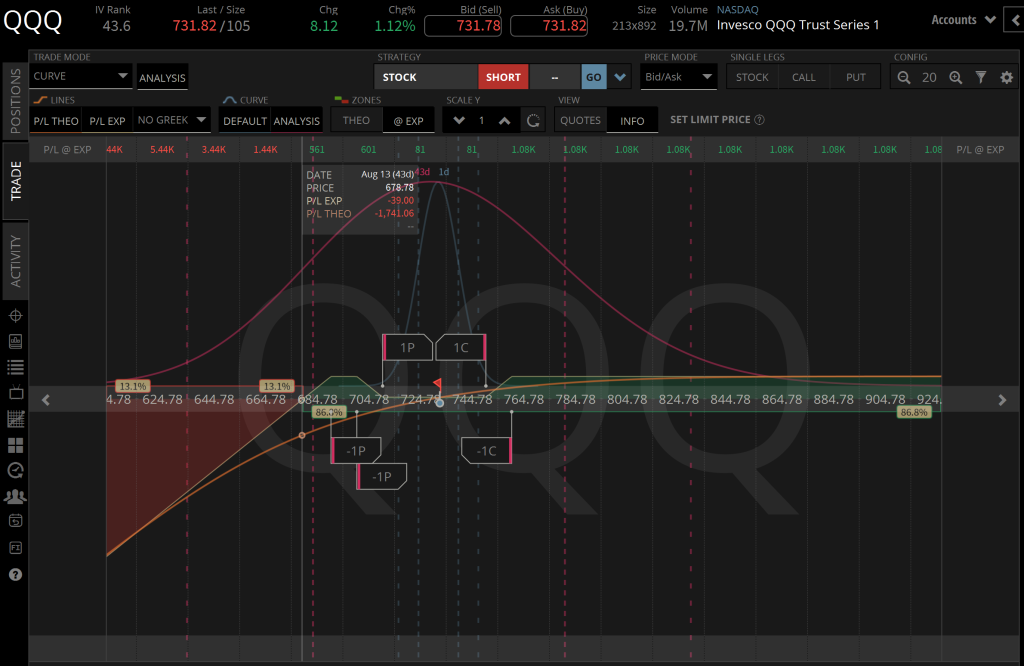The width and height of the screenshot is (1024, 666).
Task: Click the QQQ ticker symbol field
Action: [x=33, y=21]
